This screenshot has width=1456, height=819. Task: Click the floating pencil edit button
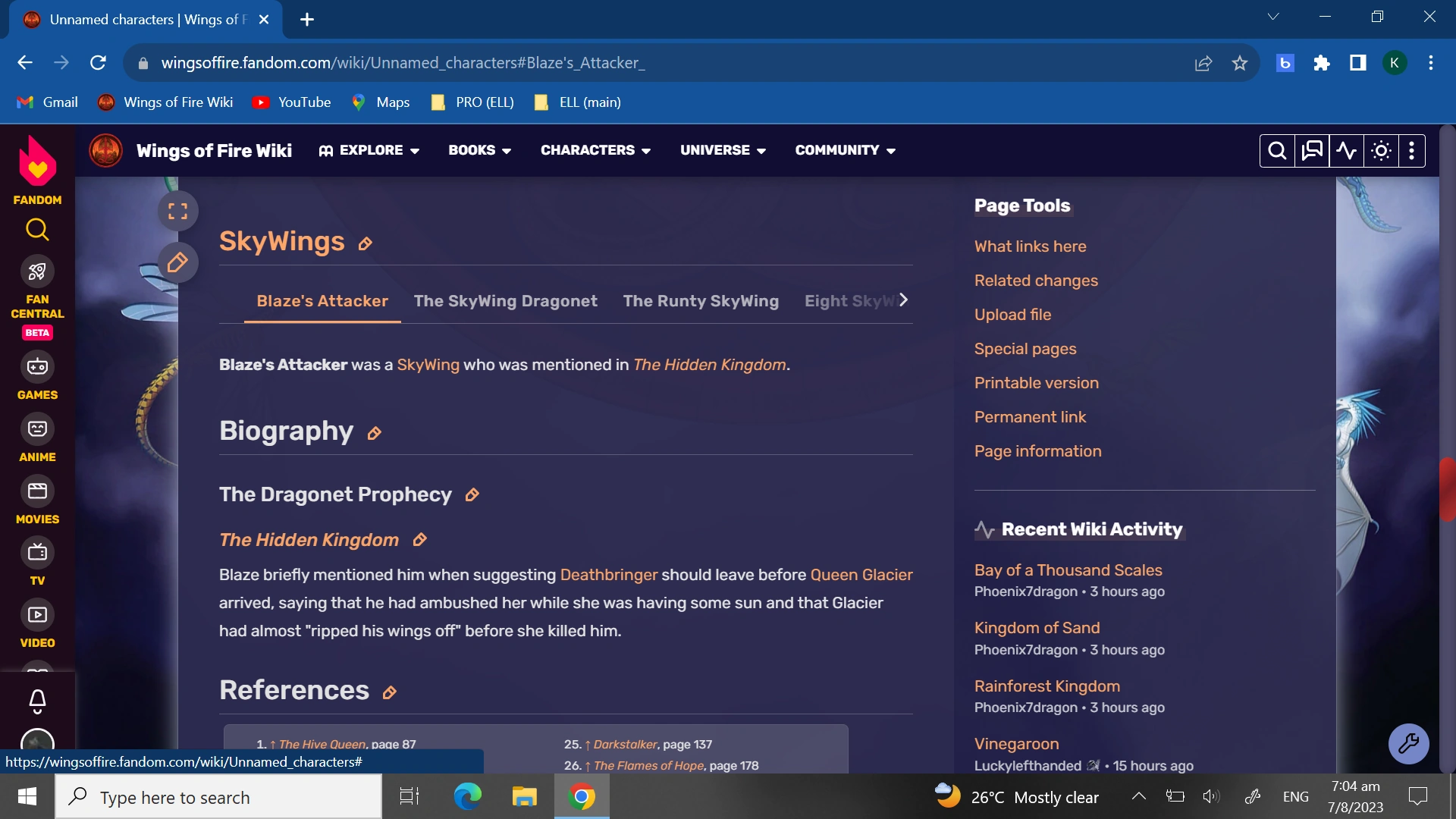point(177,262)
